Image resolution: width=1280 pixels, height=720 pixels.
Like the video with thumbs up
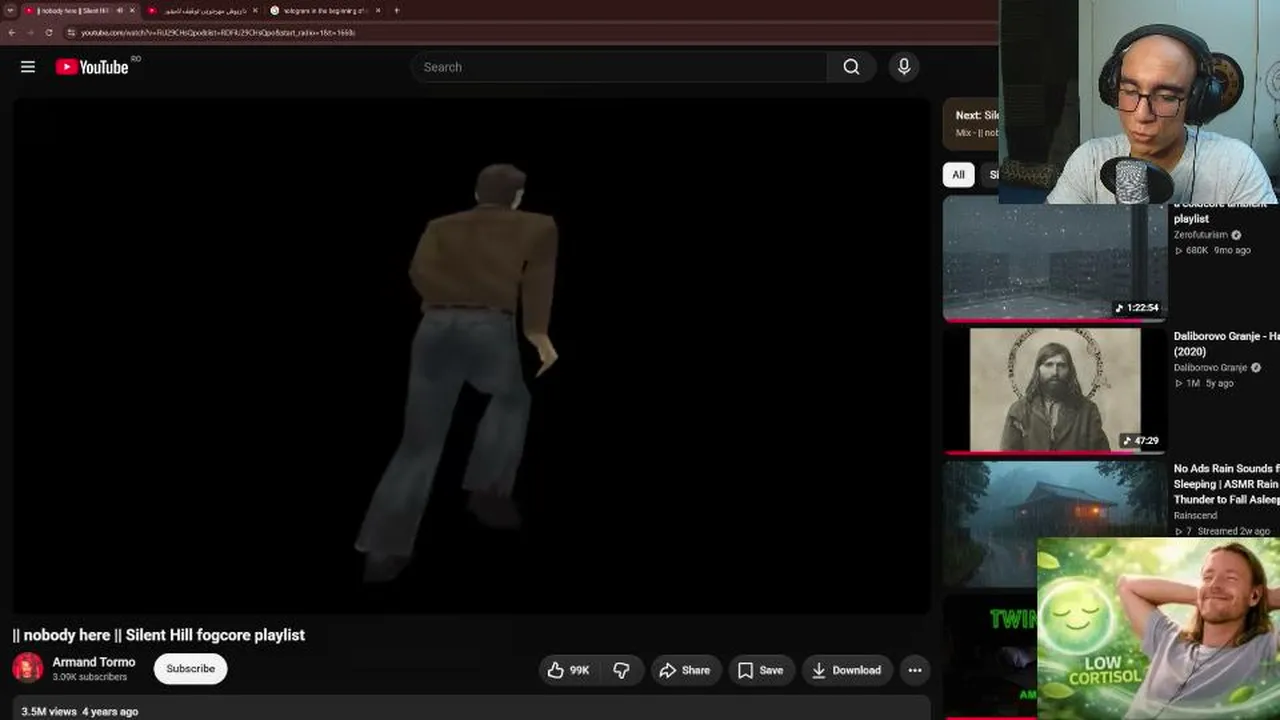568,670
